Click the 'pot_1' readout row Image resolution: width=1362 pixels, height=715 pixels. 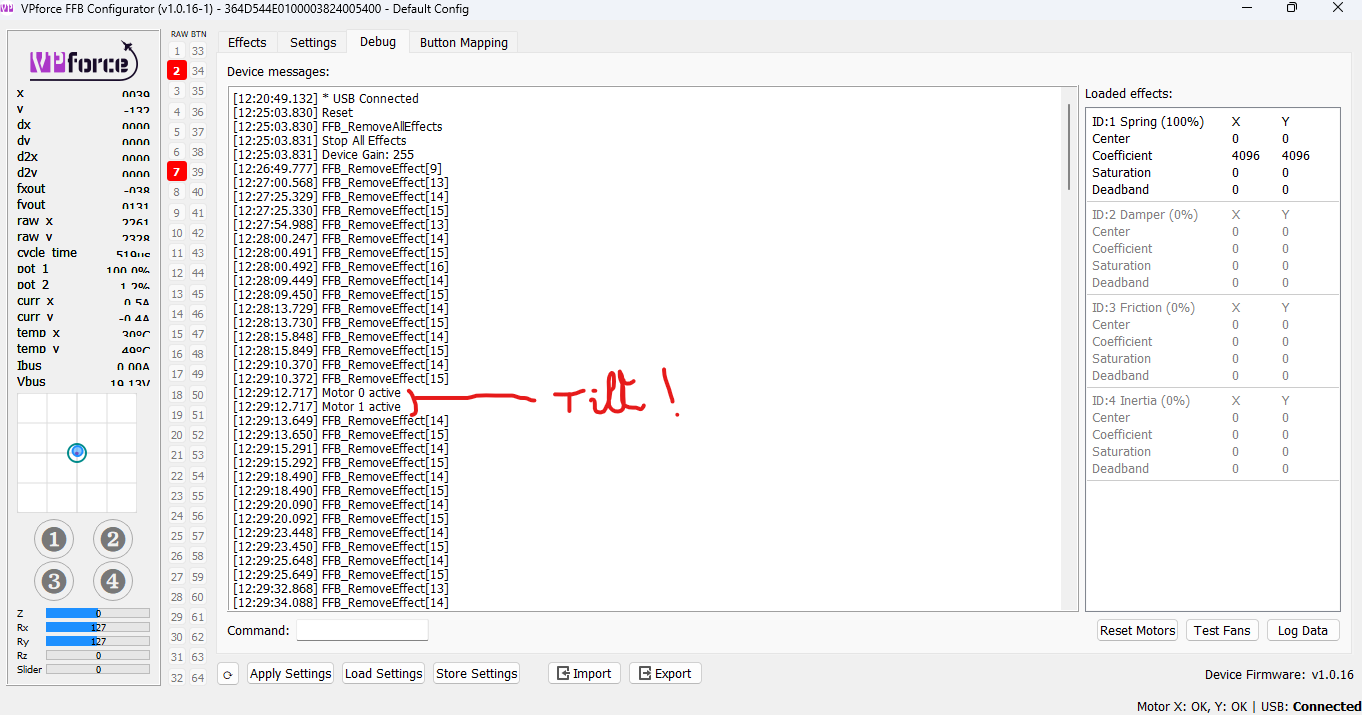tap(83, 269)
